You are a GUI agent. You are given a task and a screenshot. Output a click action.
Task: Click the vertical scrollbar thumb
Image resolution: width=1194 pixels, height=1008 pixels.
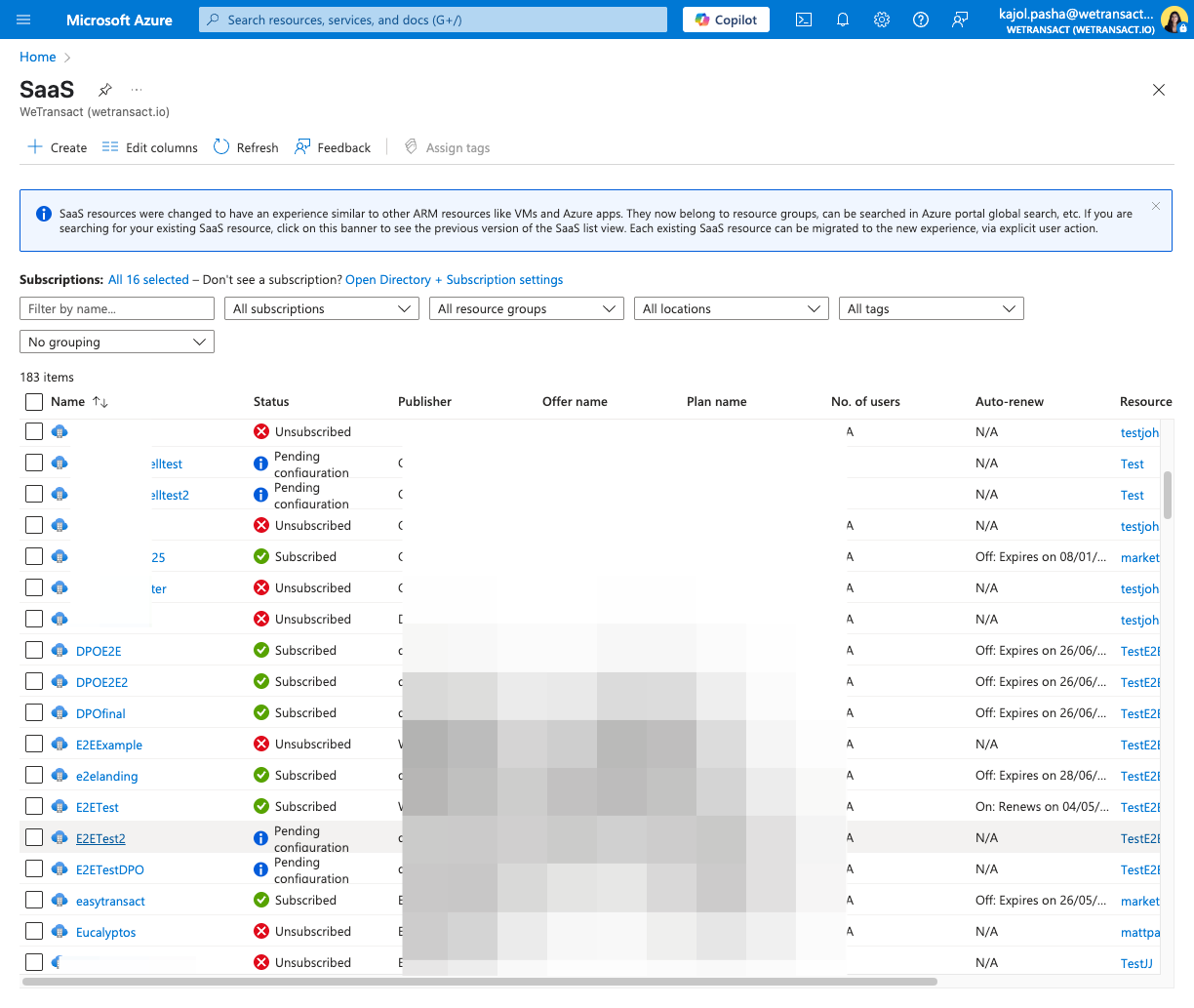pos(1168,495)
